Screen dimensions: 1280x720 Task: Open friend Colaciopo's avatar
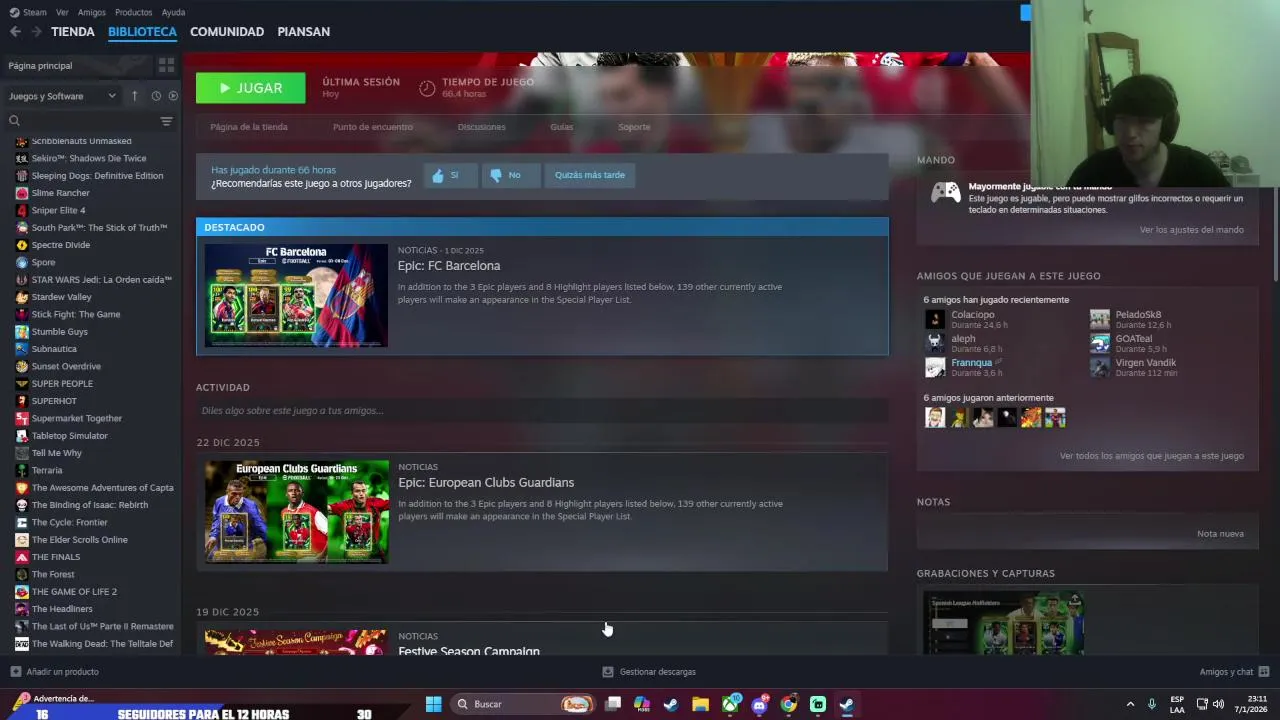pyautogui.click(x=935, y=319)
